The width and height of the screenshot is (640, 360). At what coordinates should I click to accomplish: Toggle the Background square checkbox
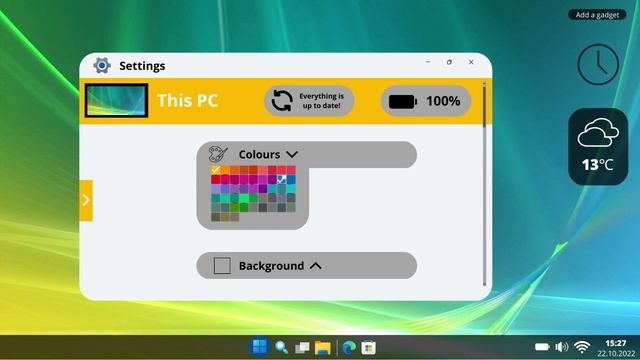[222, 266]
